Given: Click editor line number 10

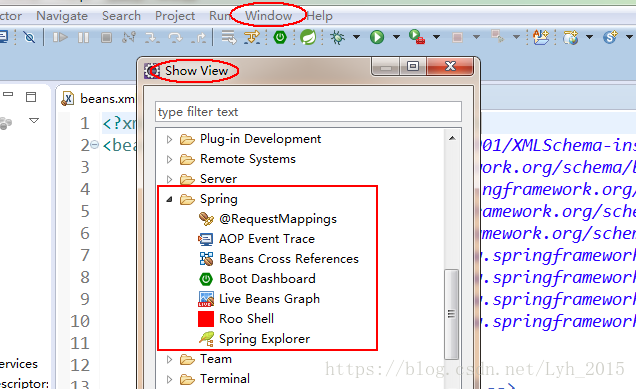Looking at the screenshot, I should tap(80, 321).
